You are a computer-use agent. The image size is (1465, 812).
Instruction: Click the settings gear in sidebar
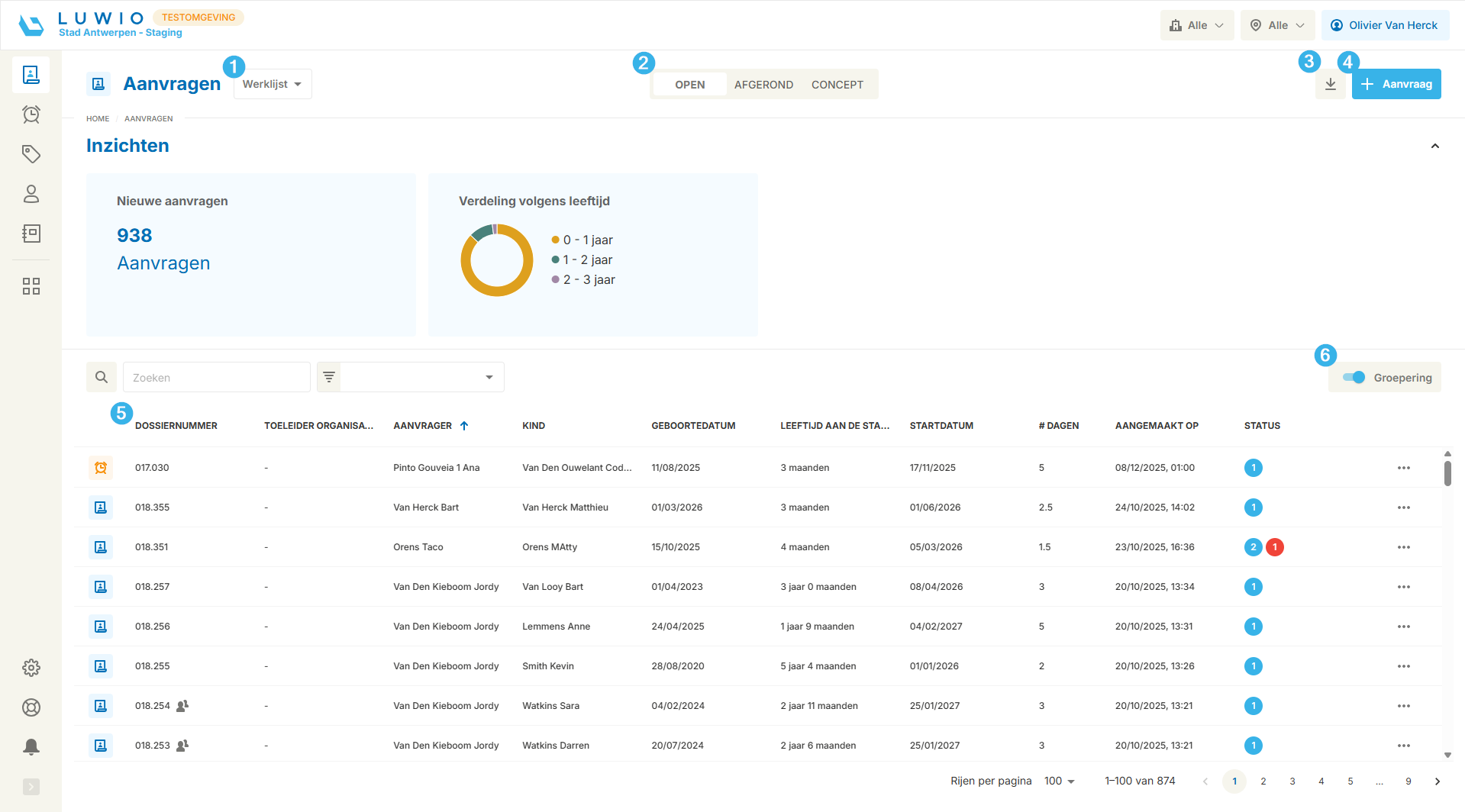pos(31,668)
